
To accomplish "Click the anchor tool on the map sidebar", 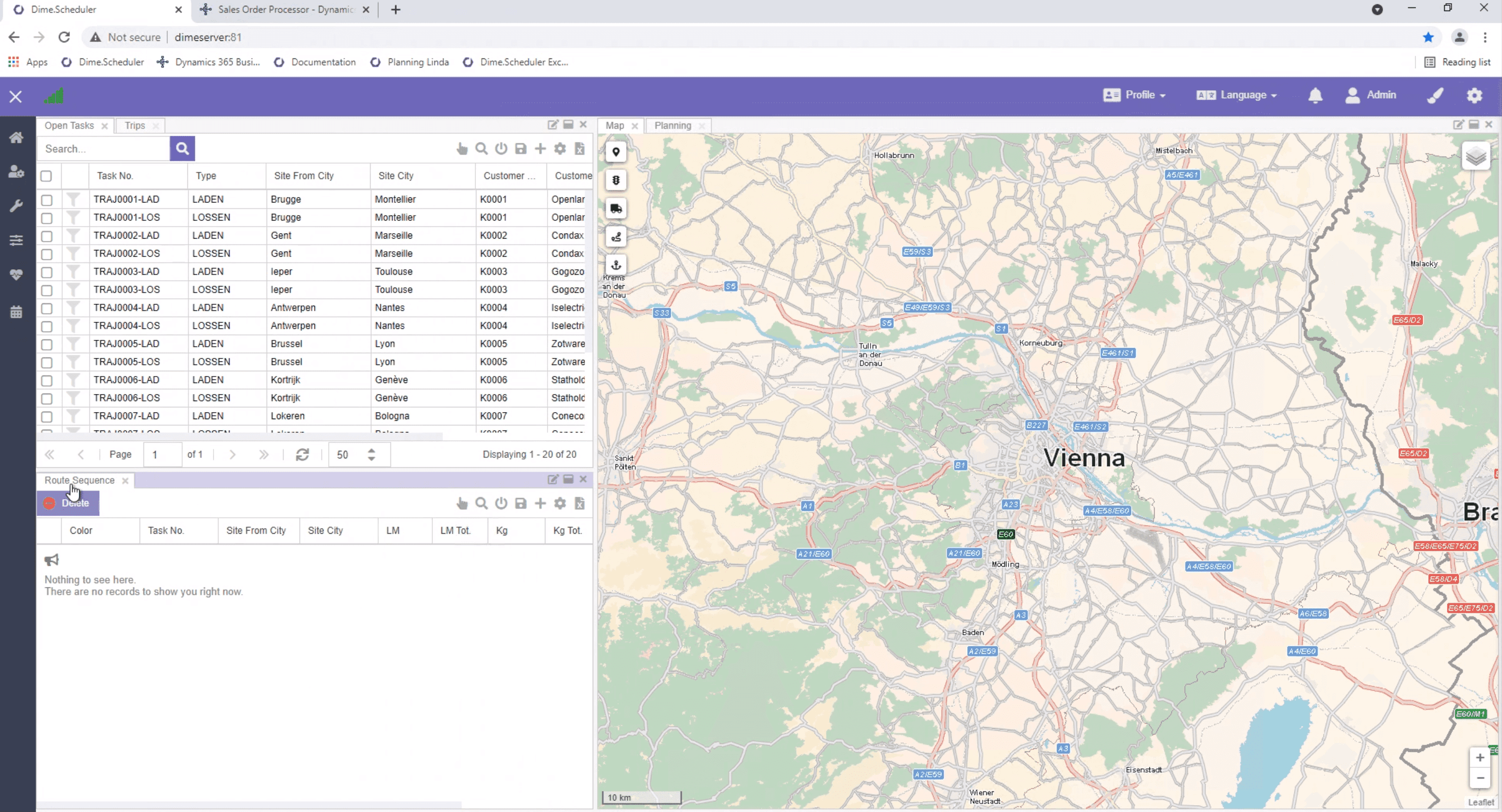I will (616, 264).
